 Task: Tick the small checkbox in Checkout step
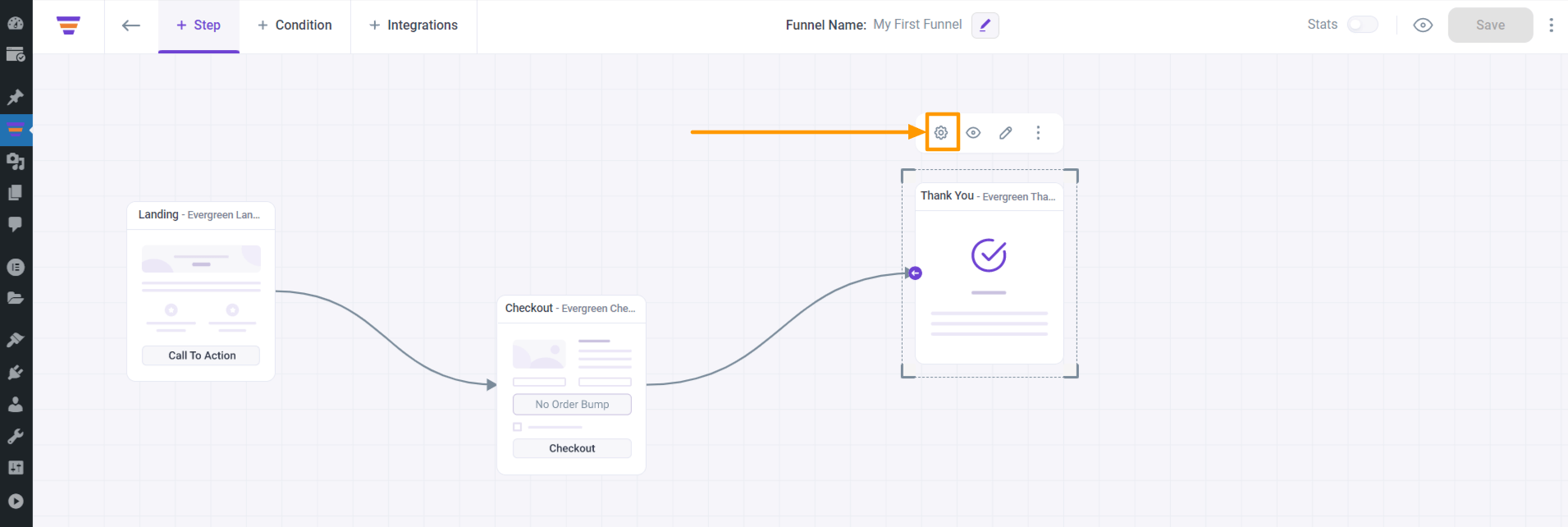tap(517, 427)
